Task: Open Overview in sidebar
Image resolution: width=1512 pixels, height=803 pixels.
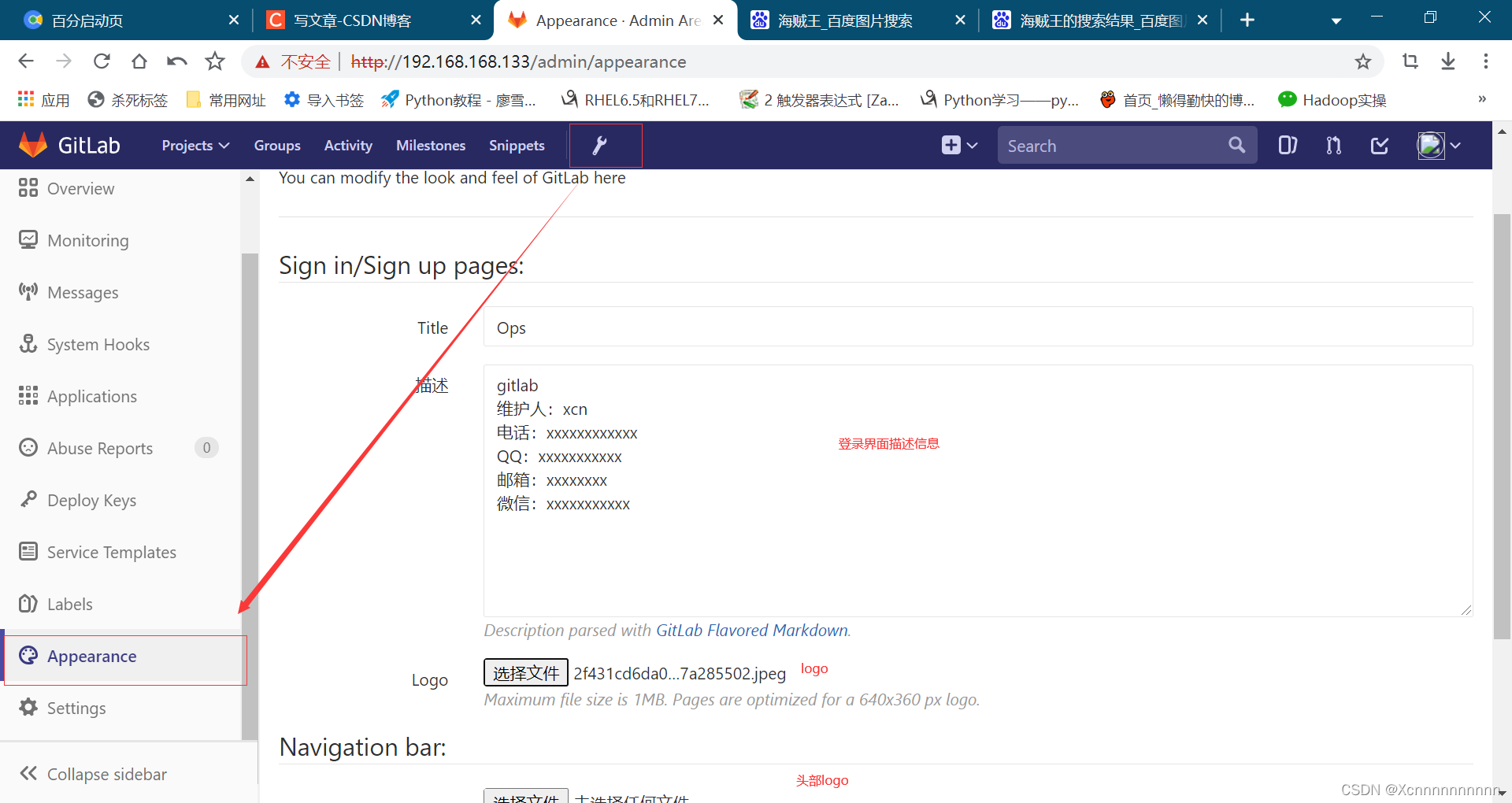Action: coord(66,188)
